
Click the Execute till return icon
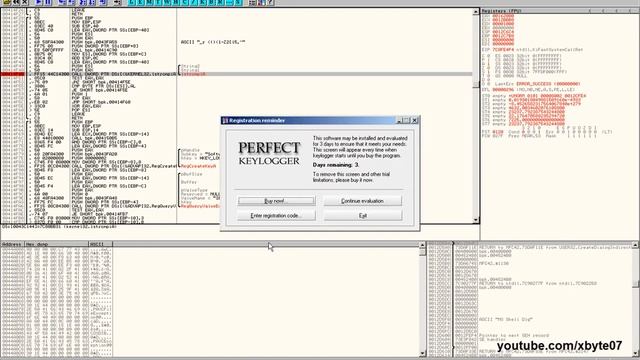coord(102,2)
